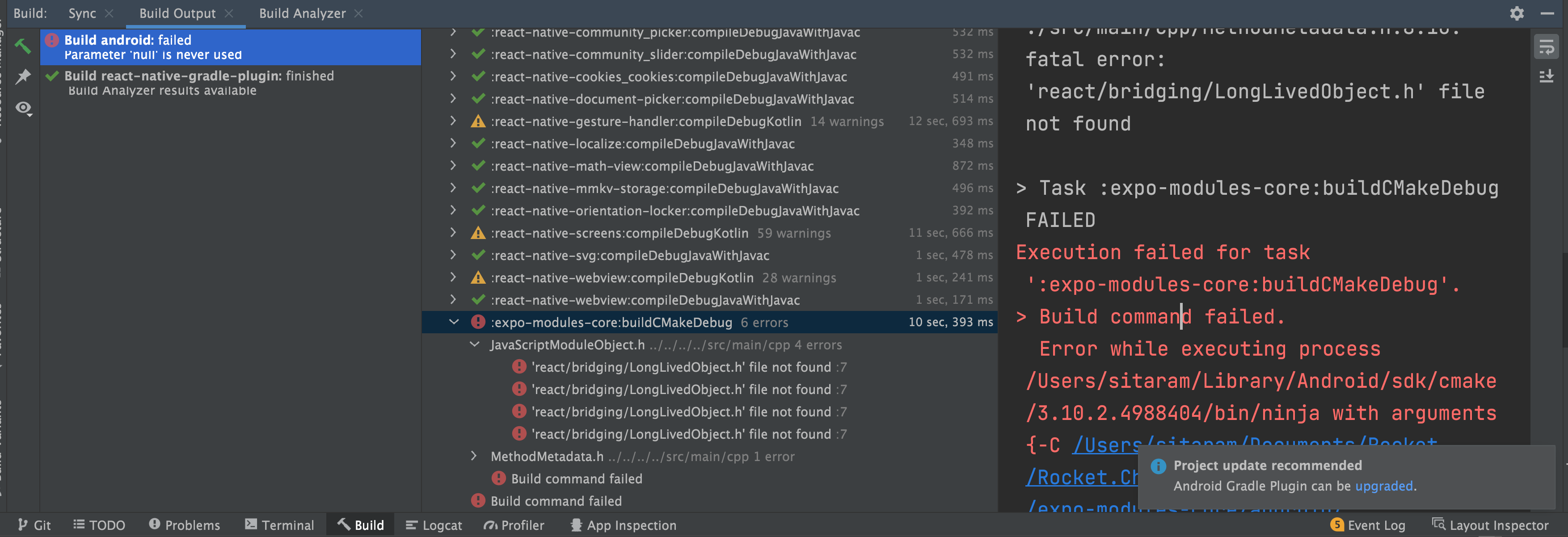The image size is (1568, 537).
Task: Click scroll to end icon in console
Action: [x=1546, y=77]
